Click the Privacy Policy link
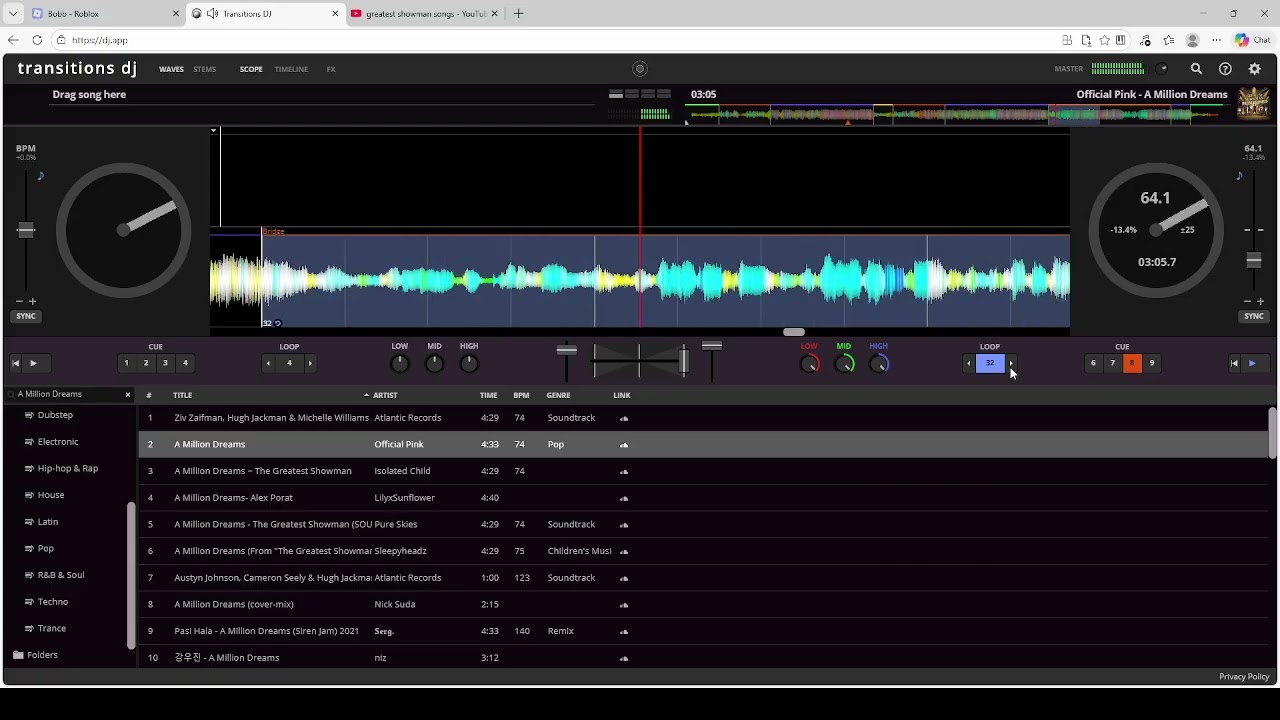 (1244, 677)
